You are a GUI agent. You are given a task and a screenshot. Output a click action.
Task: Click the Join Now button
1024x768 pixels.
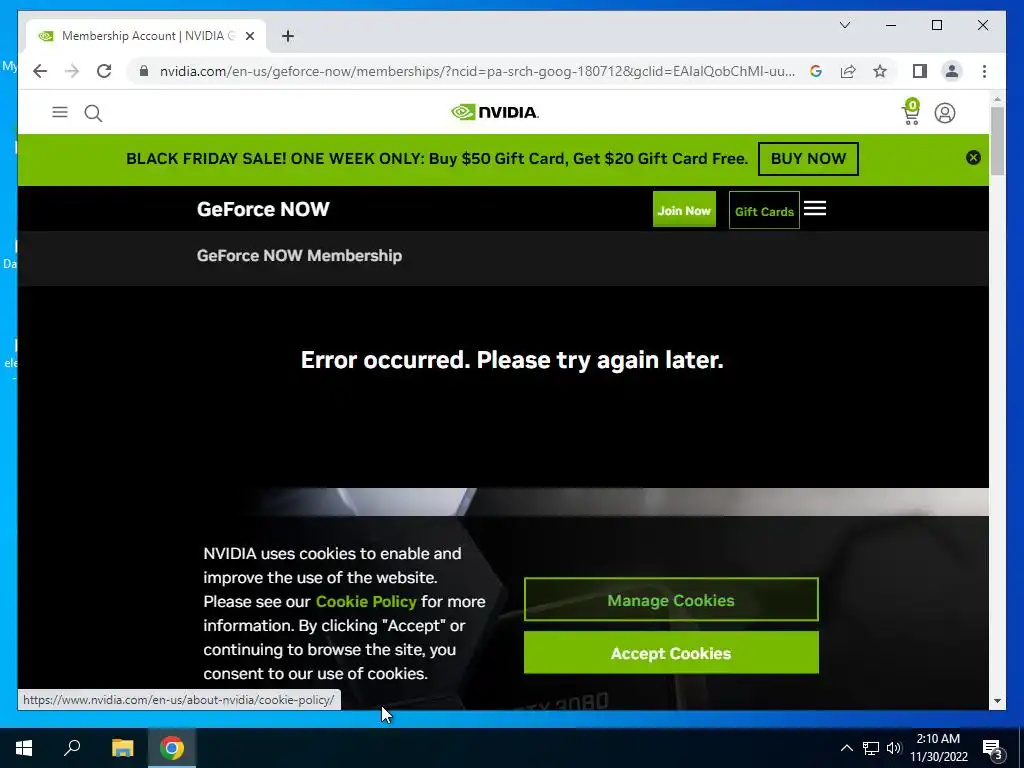pyautogui.click(x=684, y=210)
